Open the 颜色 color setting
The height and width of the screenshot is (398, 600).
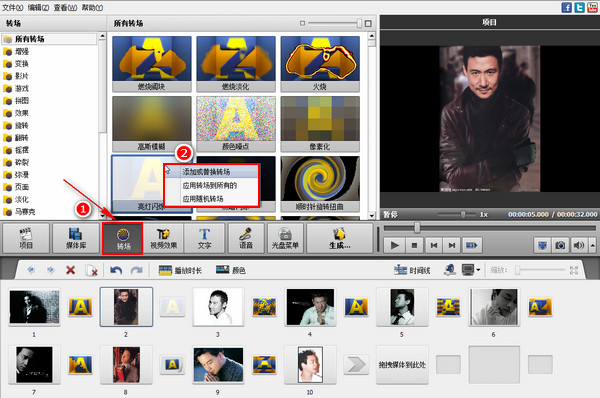click(231, 270)
